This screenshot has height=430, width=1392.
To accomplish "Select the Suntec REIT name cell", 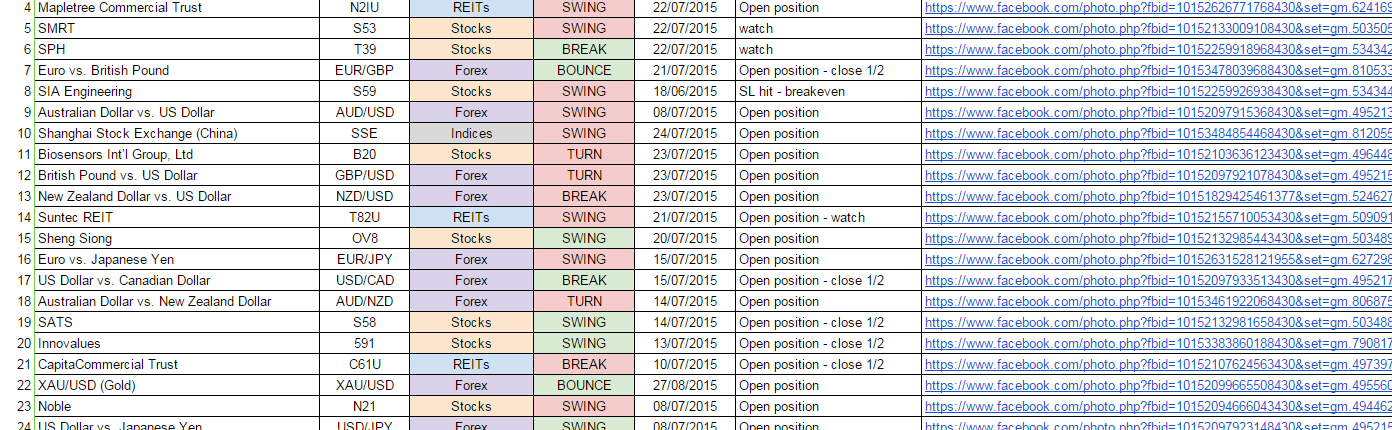I will pos(180,217).
